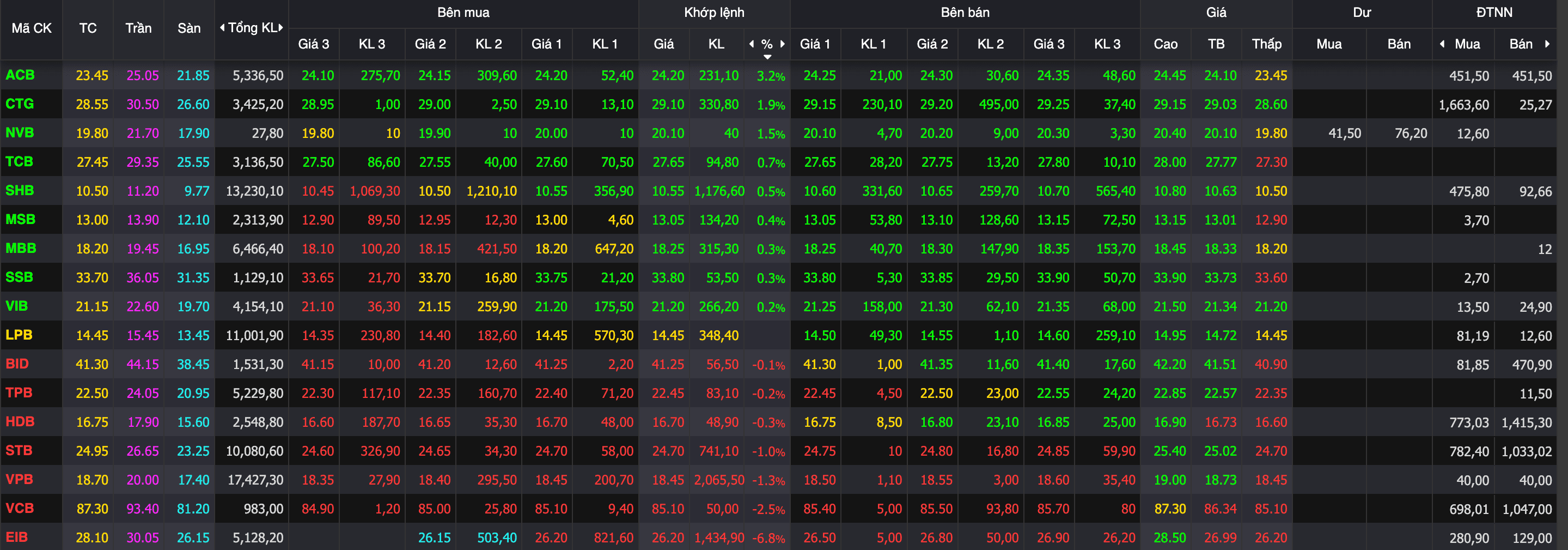Select the BID ticker
Image resolution: width=1568 pixels, height=550 pixels.
pos(17,364)
